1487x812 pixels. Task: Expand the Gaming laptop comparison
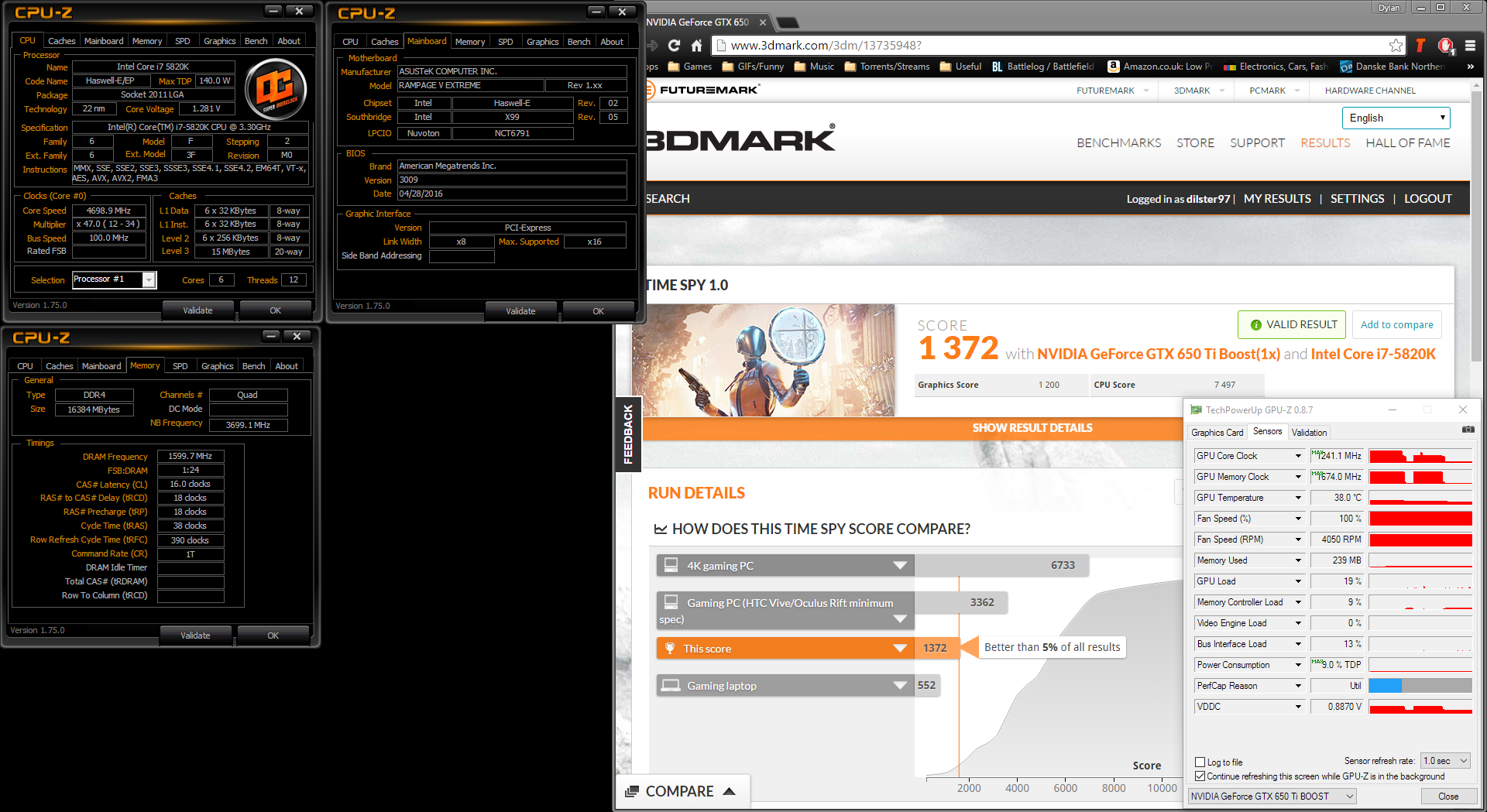point(900,685)
